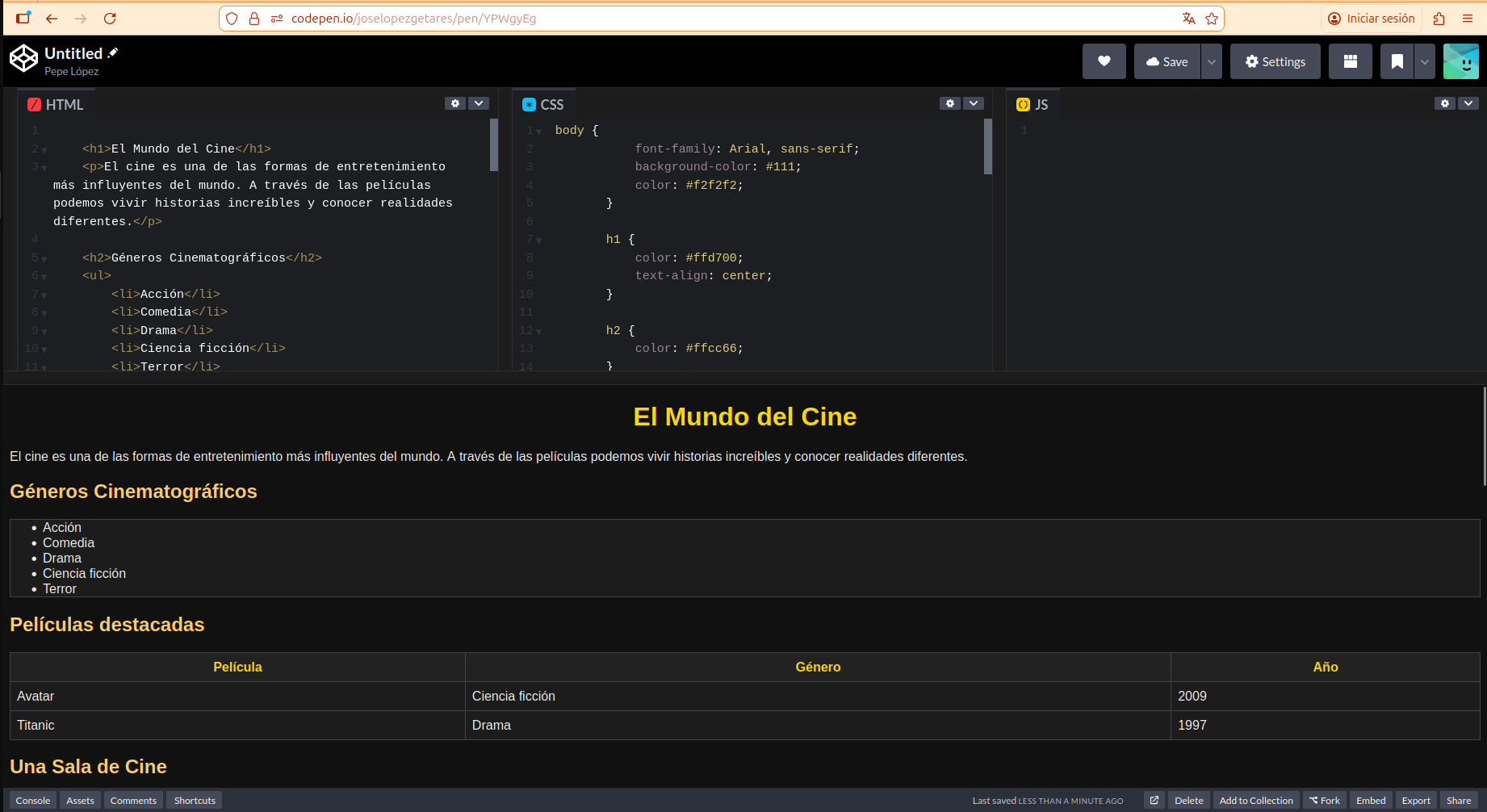Open HTML editor settings gear
Viewport: 1487px width, 812px height.
tap(455, 103)
